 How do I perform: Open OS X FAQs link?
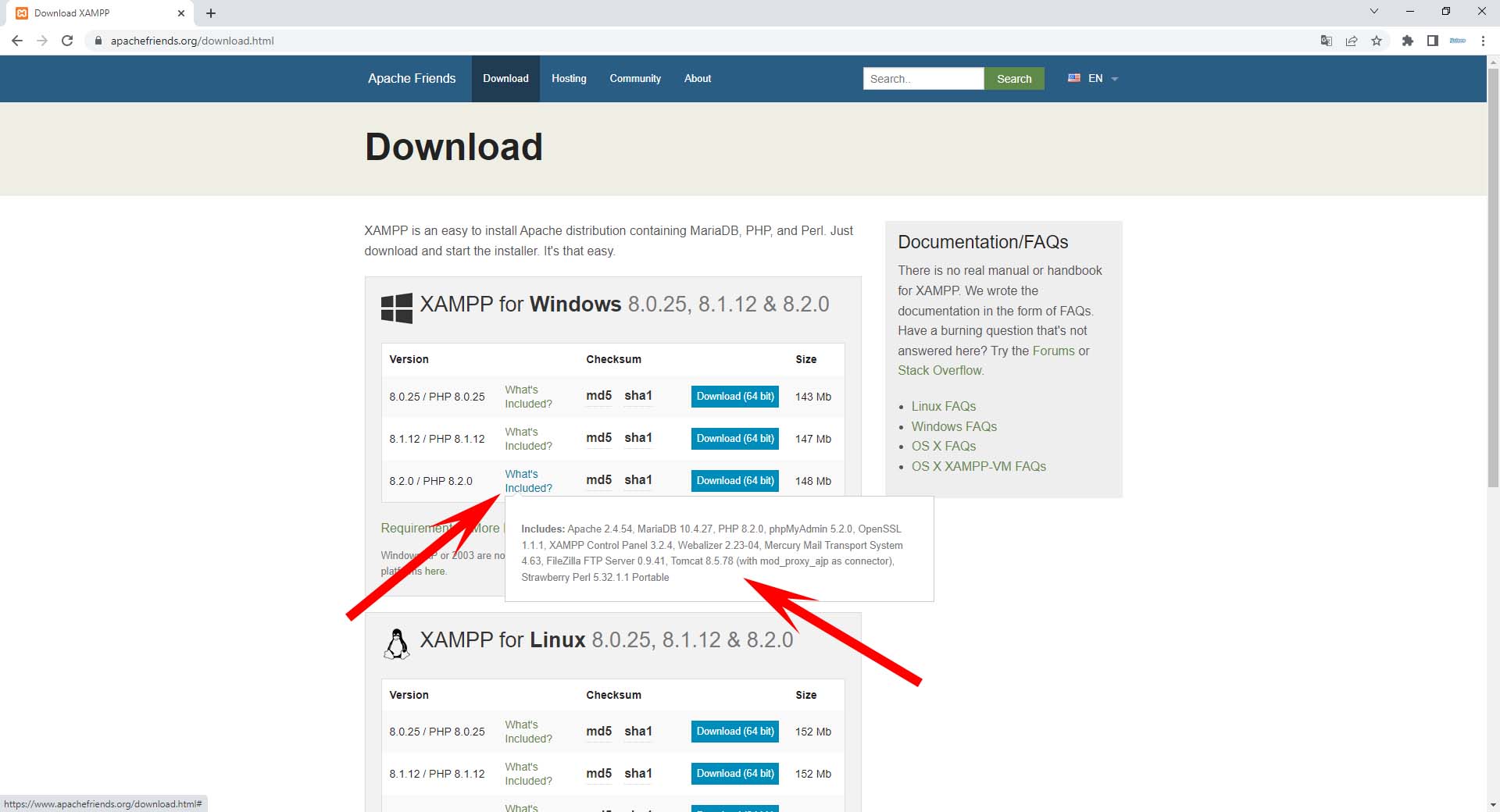tap(944, 446)
